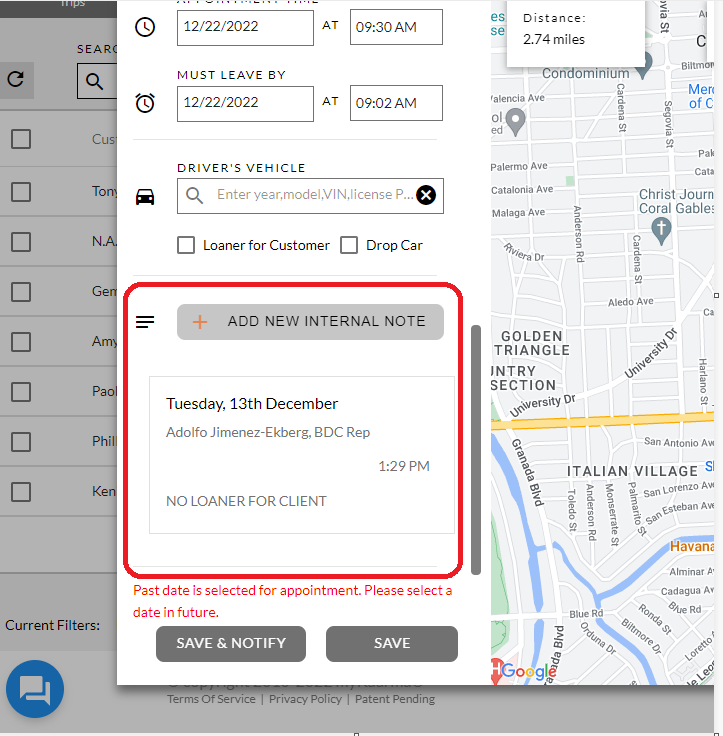Click the internal notes lines icon
This screenshot has height=736, width=723.
tap(145, 322)
